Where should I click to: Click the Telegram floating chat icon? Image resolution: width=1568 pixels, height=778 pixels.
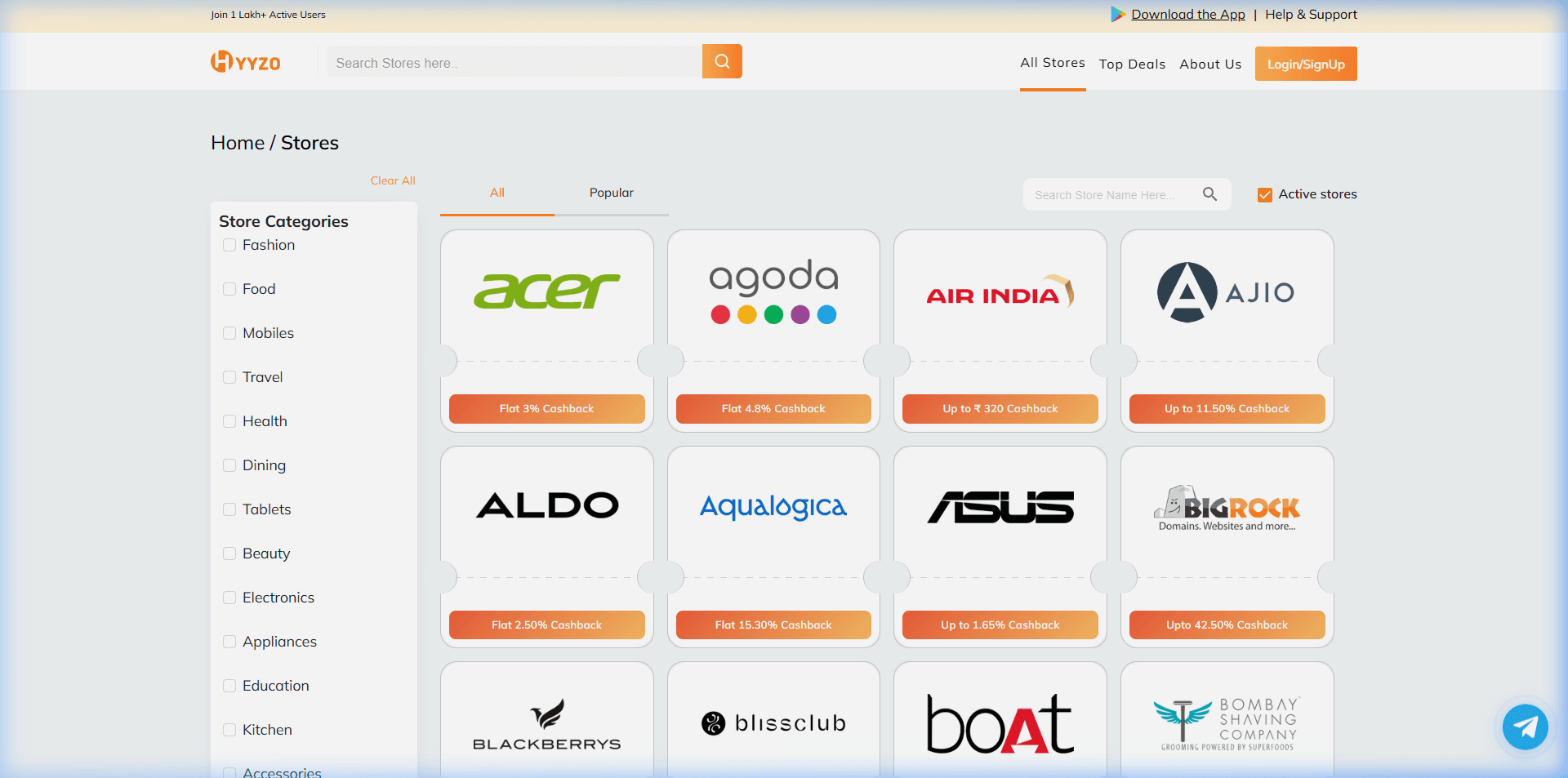[x=1524, y=727]
